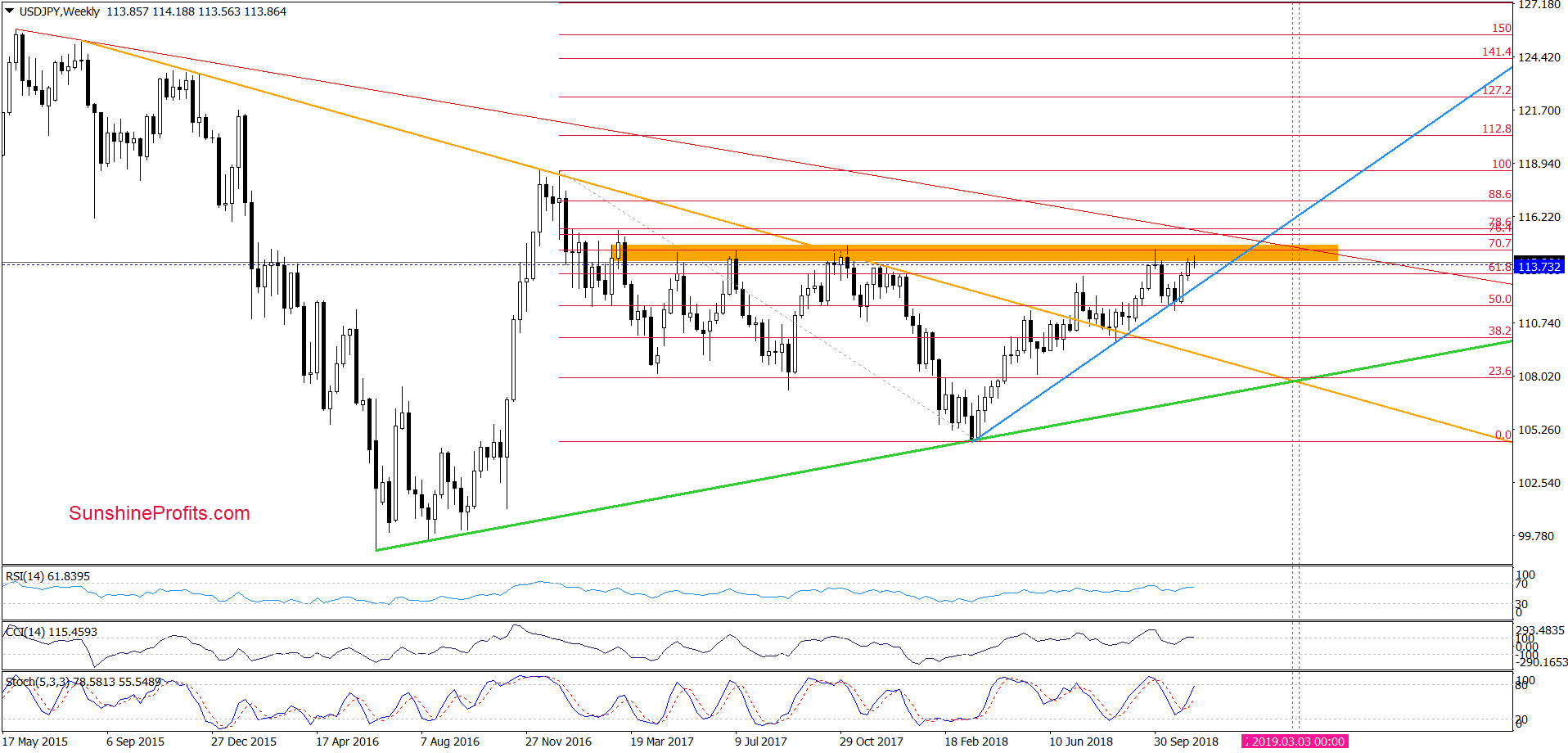
Task: Click the Fibonacci 23.6 level label
Action: [1499, 371]
